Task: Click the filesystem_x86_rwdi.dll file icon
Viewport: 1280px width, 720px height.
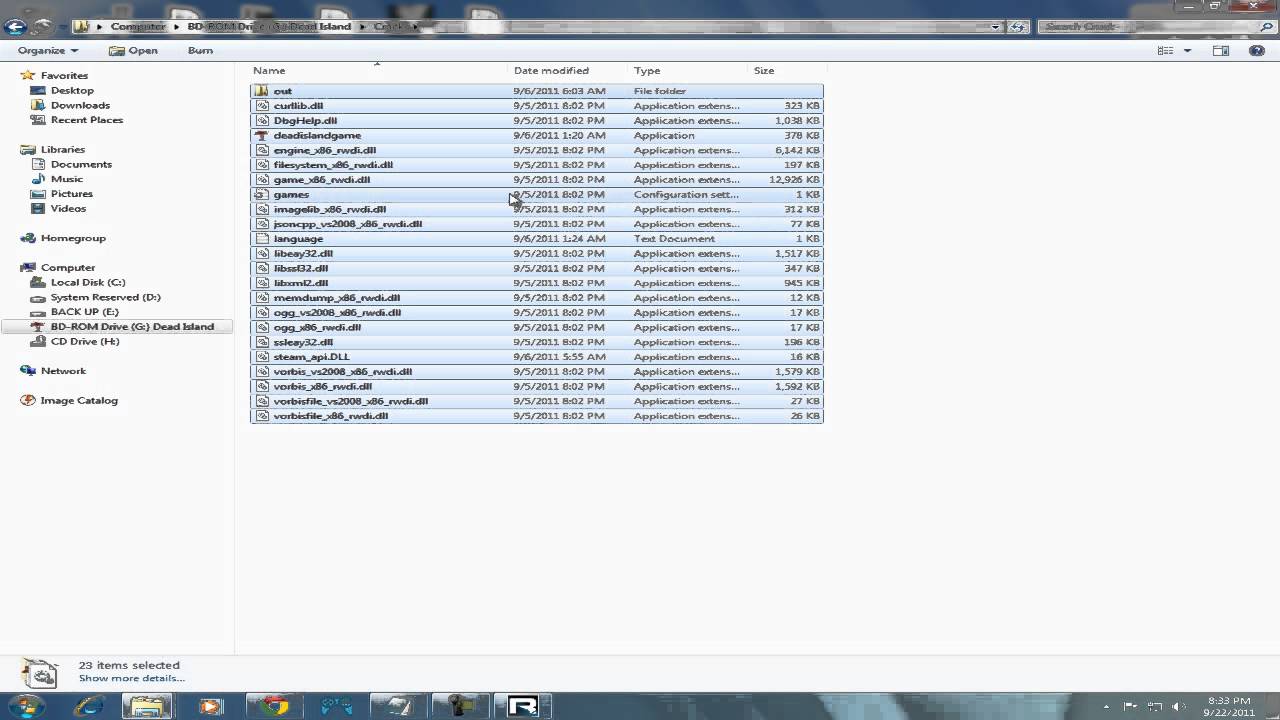Action: coord(262,165)
